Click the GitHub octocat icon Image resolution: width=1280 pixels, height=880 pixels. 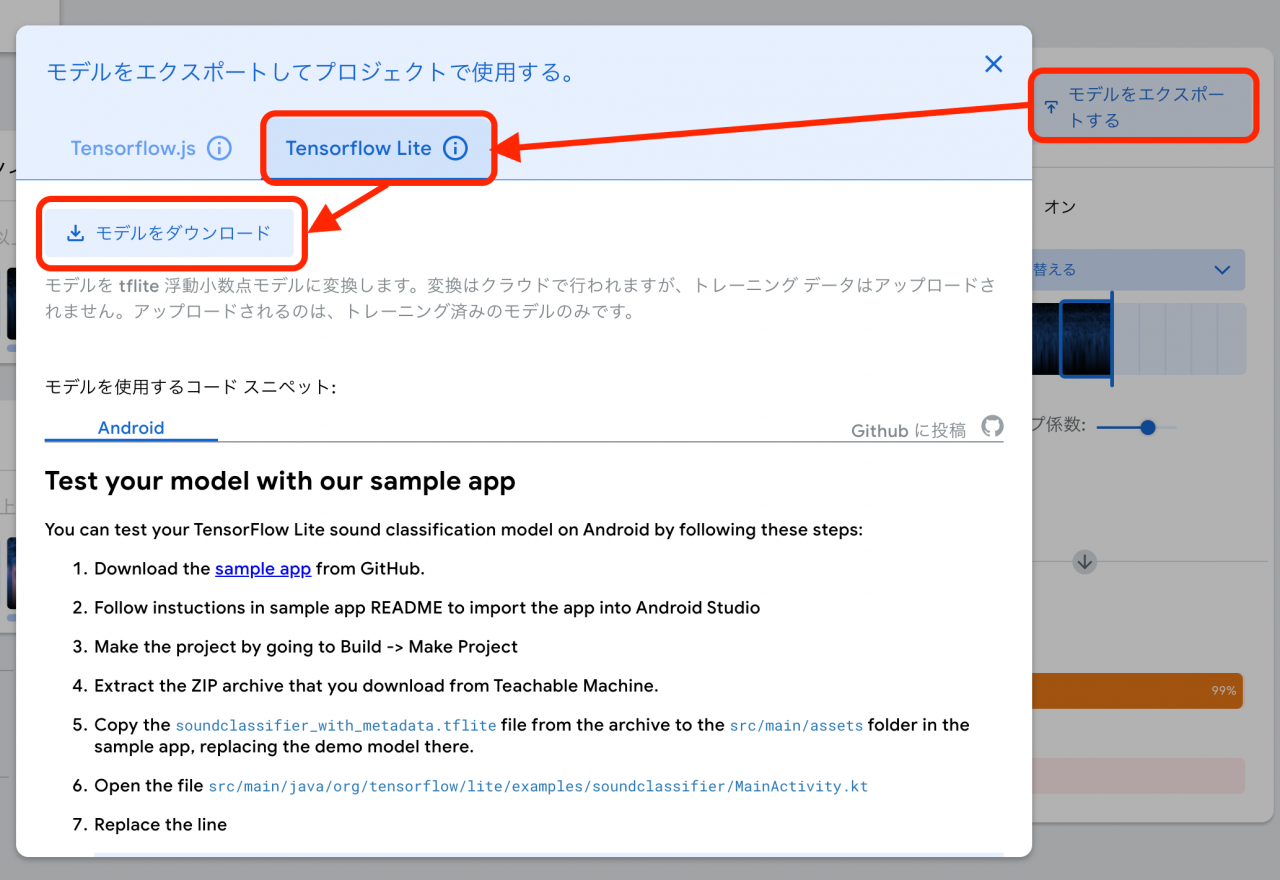[991, 427]
